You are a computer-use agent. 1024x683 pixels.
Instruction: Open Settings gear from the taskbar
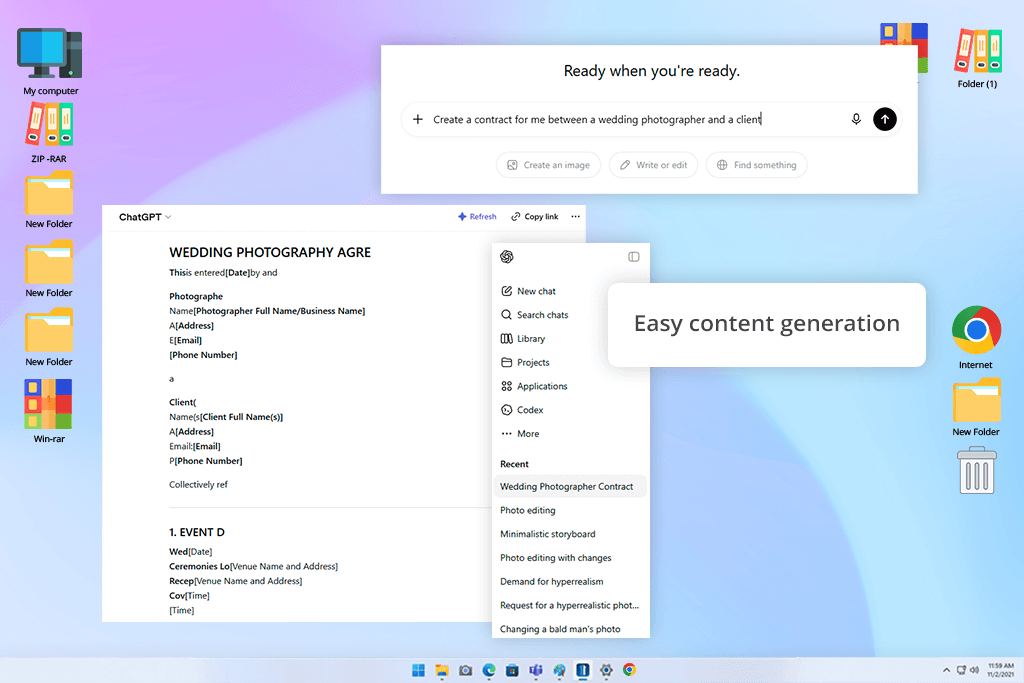coord(606,671)
